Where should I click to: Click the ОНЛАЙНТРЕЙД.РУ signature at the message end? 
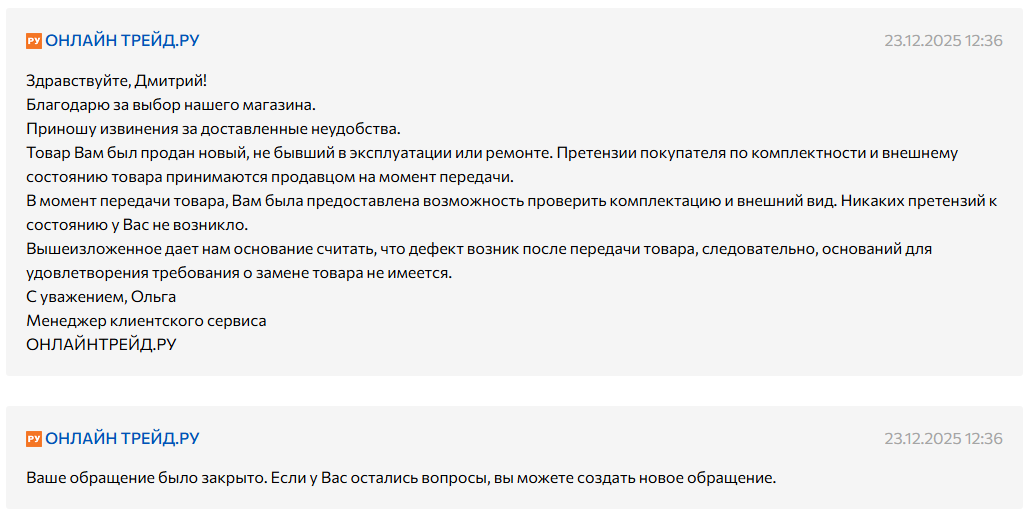point(101,345)
